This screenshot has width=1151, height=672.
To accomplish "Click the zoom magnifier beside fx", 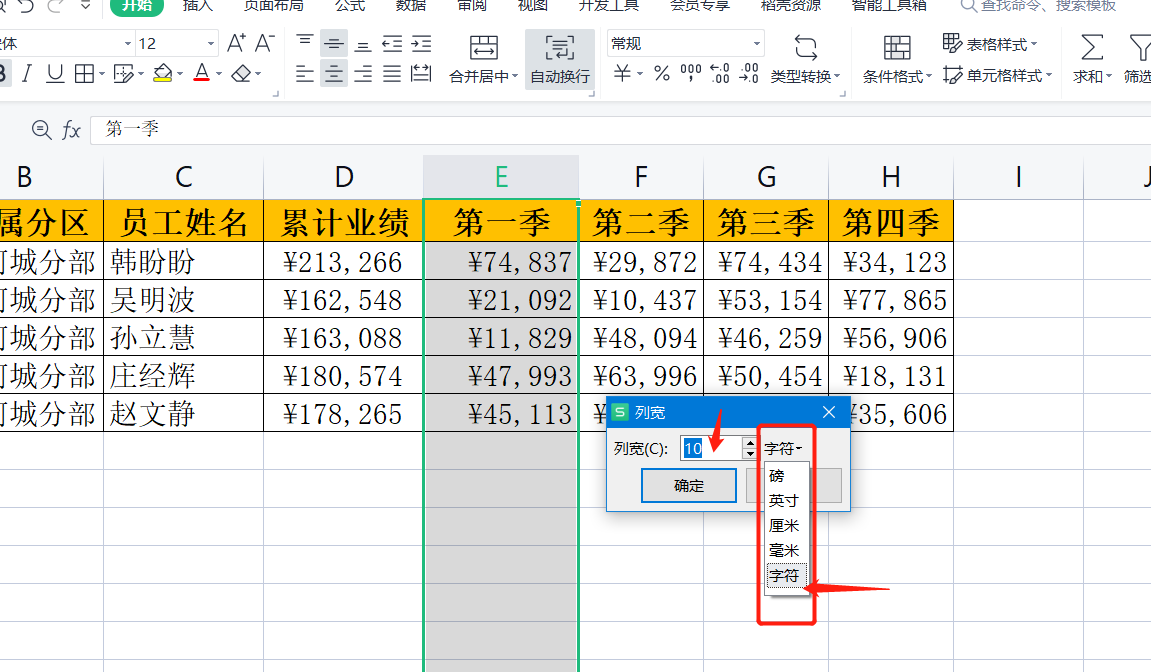I will point(41,130).
